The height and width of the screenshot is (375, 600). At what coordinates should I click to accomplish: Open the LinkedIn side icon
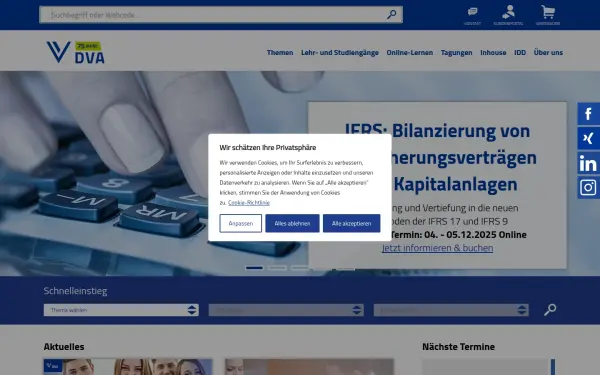tap(589, 163)
